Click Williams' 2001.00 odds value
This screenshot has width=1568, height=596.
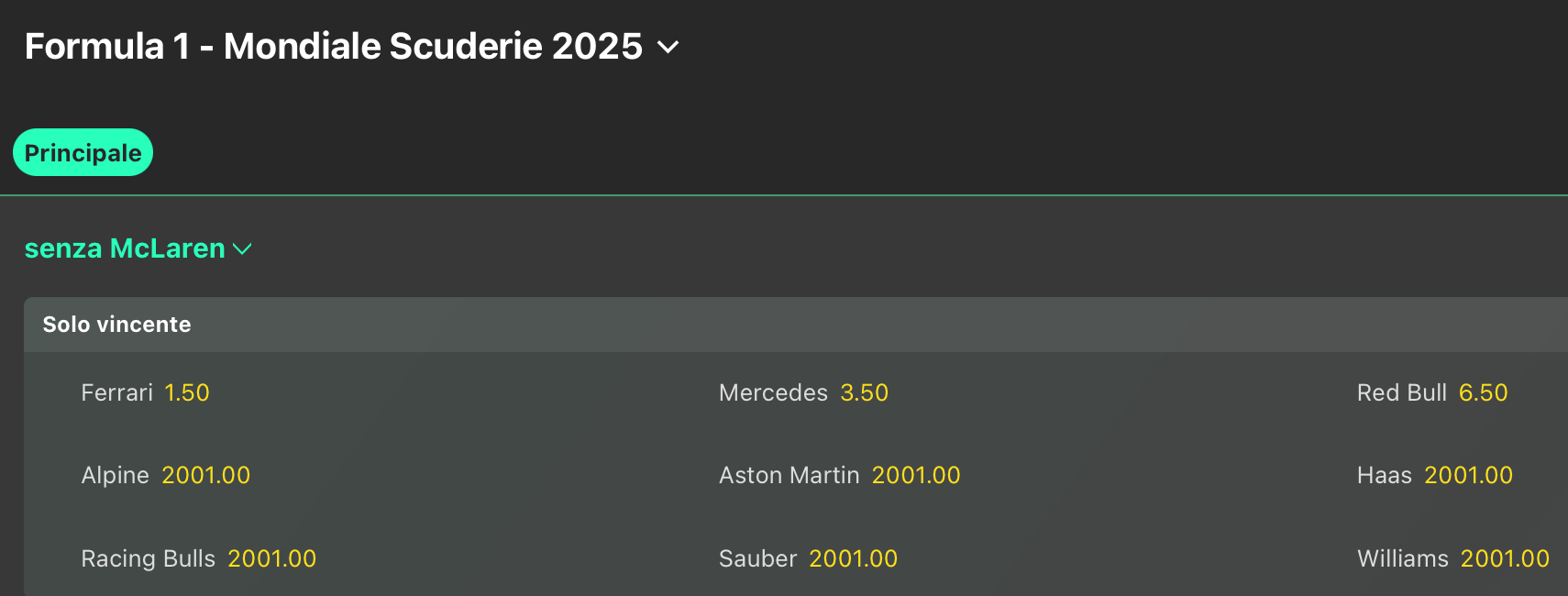click(x=1505, y=558)
